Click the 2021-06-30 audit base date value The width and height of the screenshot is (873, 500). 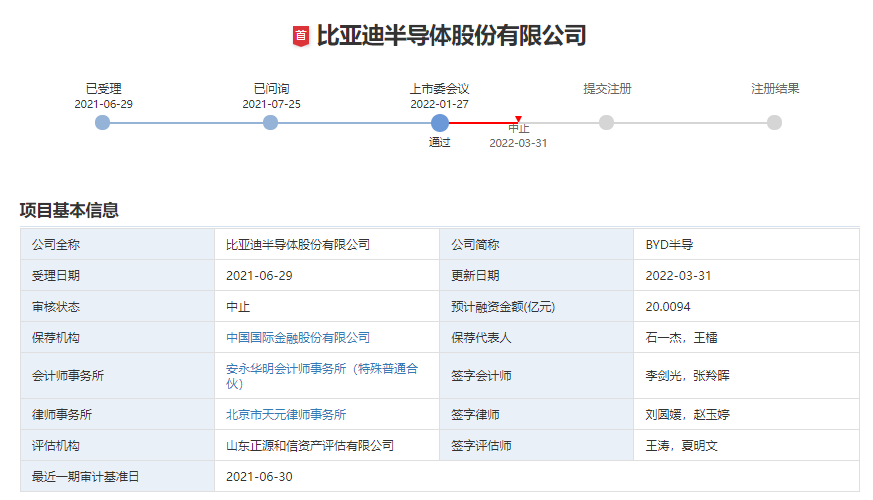tap(259, 477)
